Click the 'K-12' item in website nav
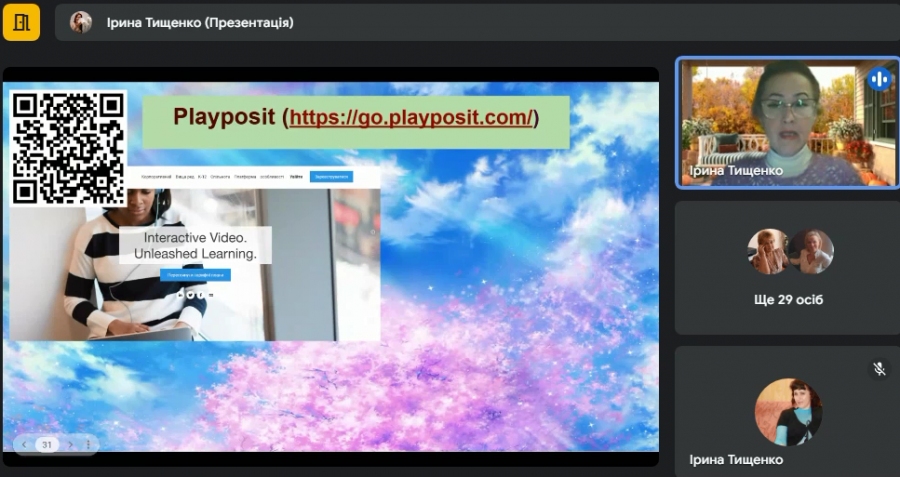The image size is (900, 477). tap(201, 177)
